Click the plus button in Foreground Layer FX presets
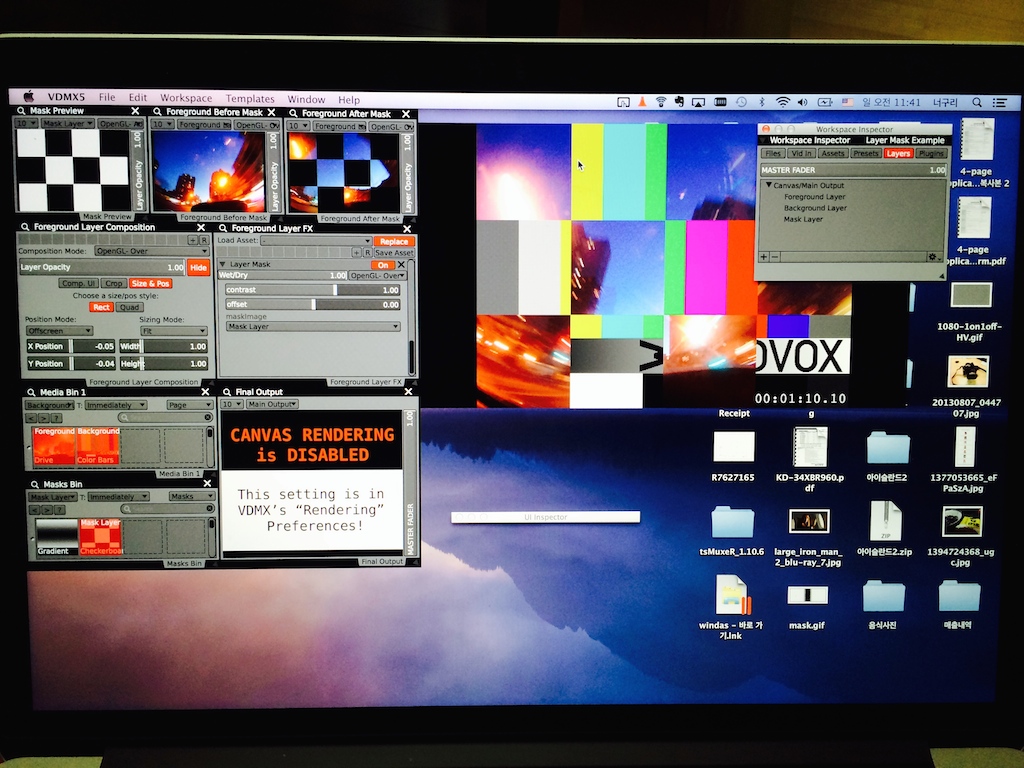 pos(357,253)
